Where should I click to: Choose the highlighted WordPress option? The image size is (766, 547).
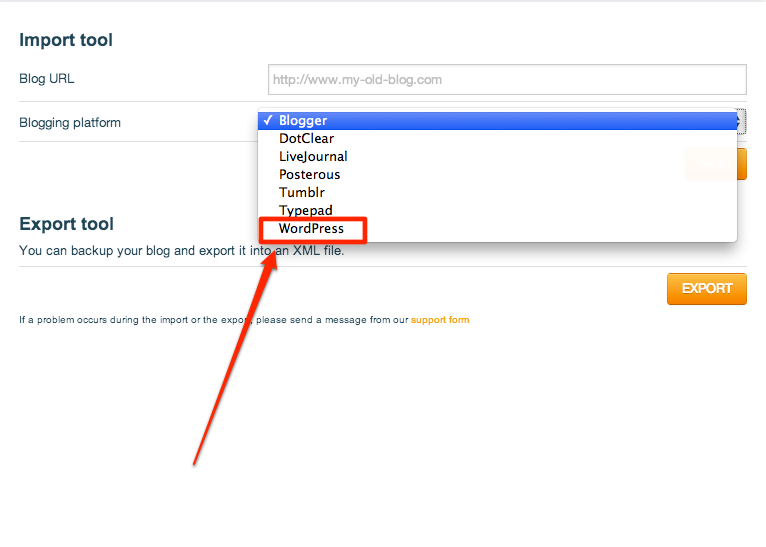click(311, 229)
